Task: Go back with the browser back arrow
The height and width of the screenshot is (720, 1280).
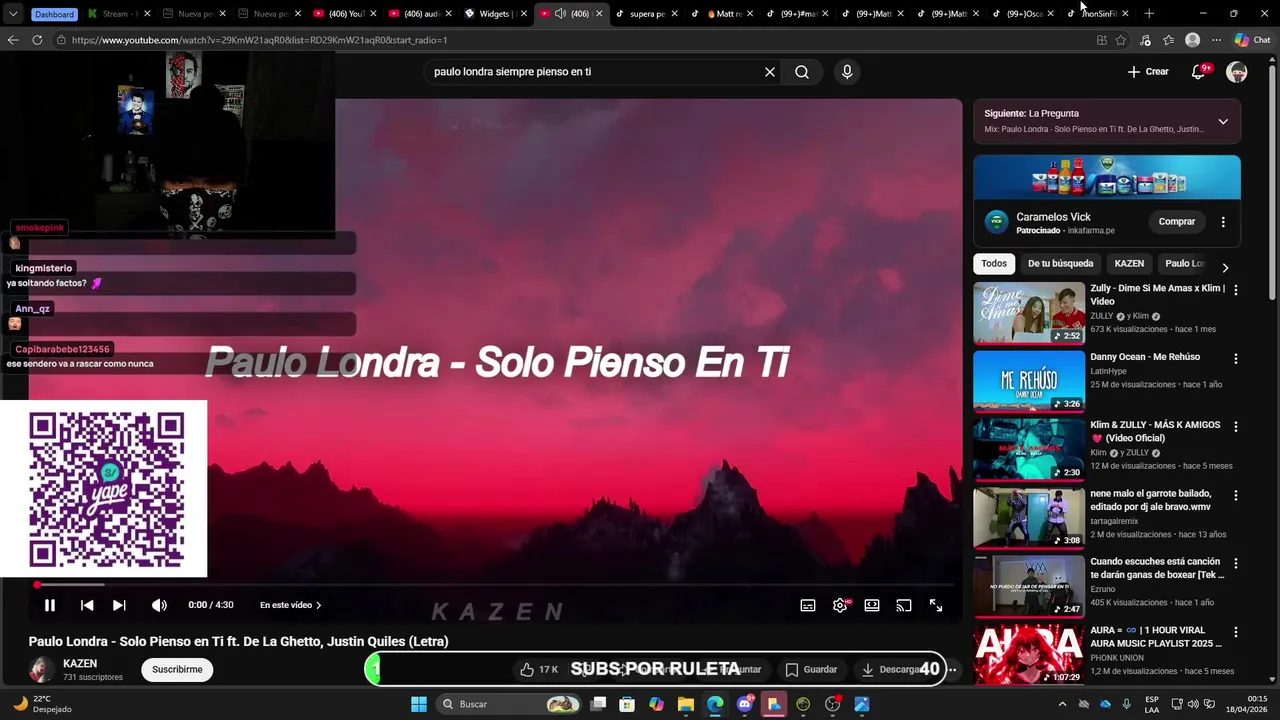Action: (13, 40)
